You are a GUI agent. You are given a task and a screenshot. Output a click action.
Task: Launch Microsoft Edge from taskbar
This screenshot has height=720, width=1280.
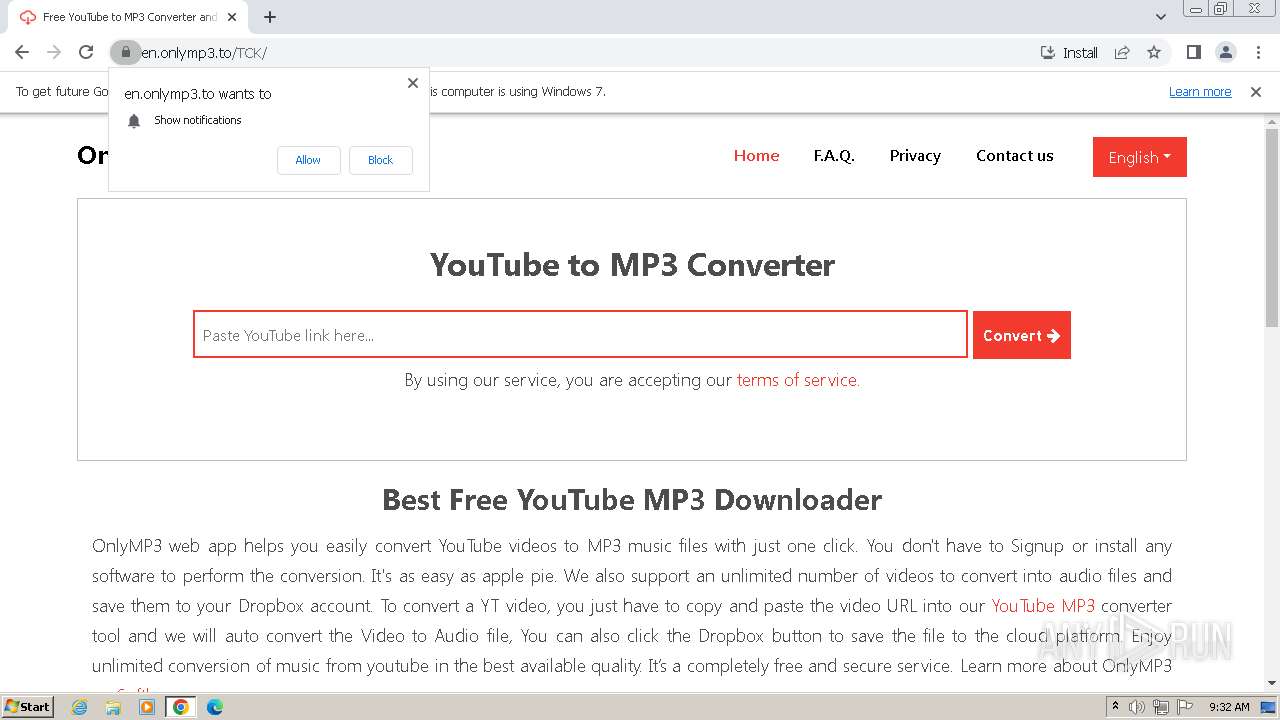214,707
